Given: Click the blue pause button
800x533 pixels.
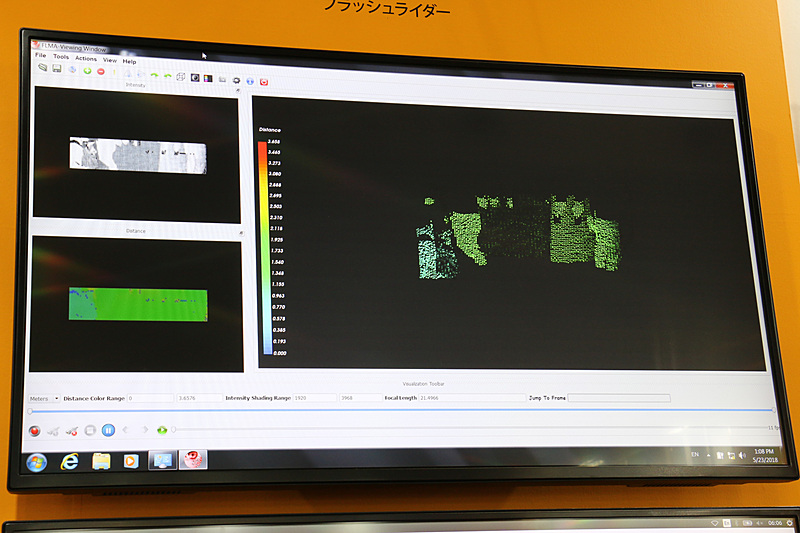Looking at the screenshot, I should click(108, 430).
